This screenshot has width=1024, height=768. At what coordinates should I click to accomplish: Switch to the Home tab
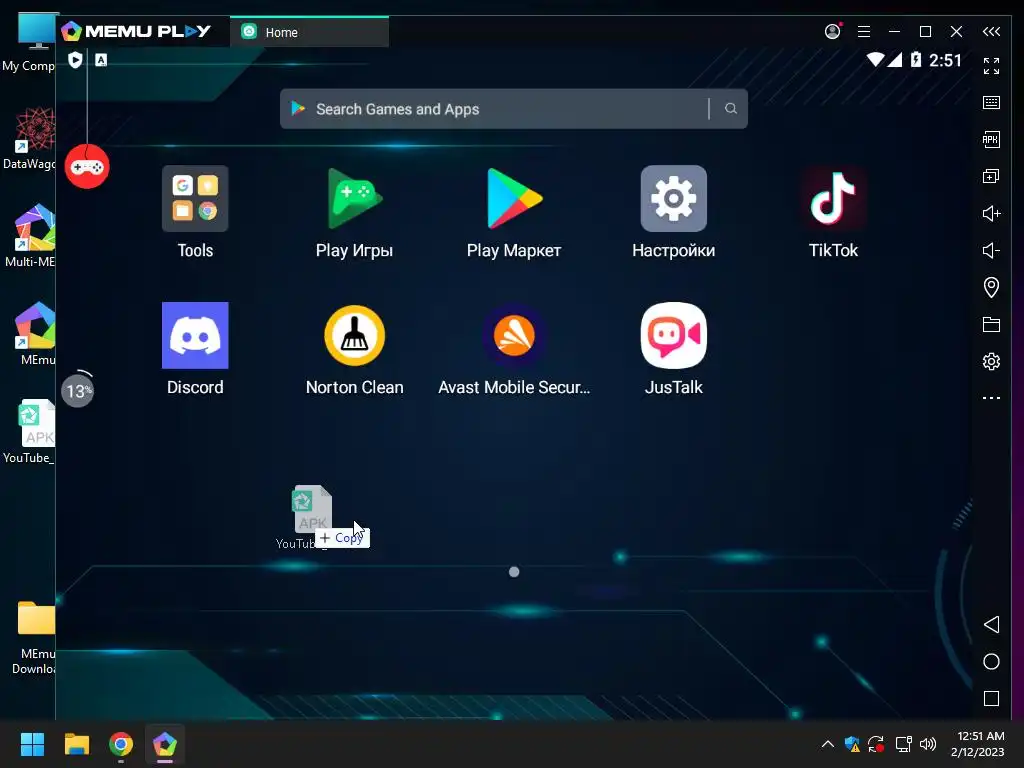pyautogui.click(x=309, y=32)
